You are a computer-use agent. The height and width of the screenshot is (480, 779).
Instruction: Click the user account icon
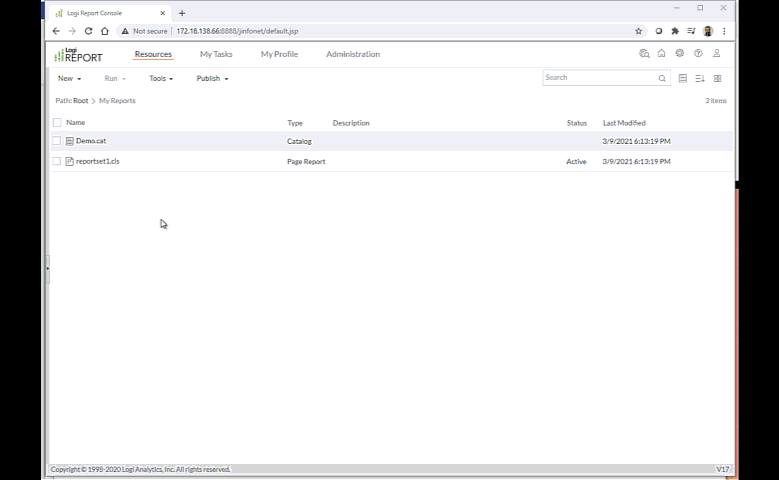[716, 54]
